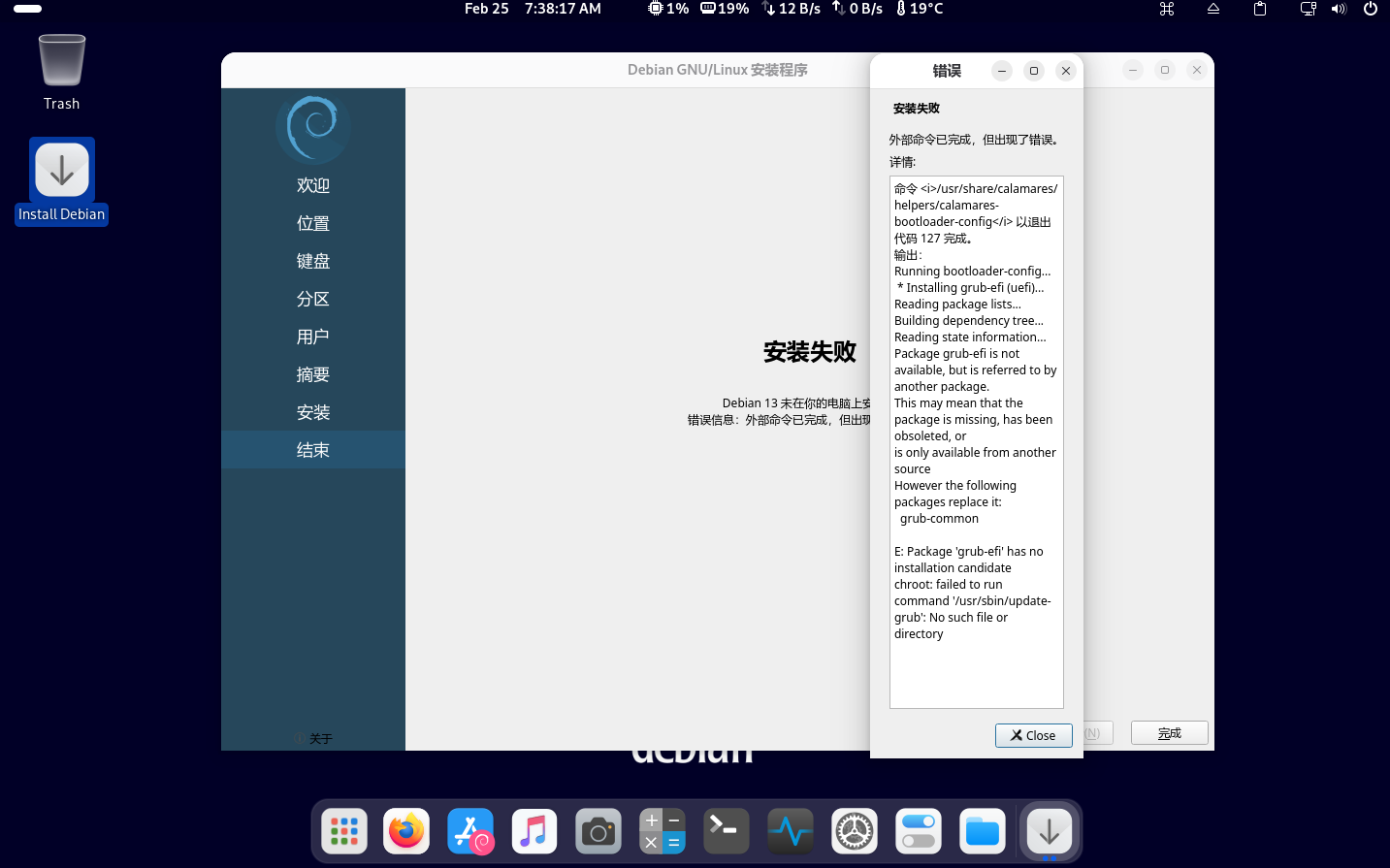Open system settings gear in the dock
Image resolution: width=1390 pixels, height=868 pixels.
point(855,831)
